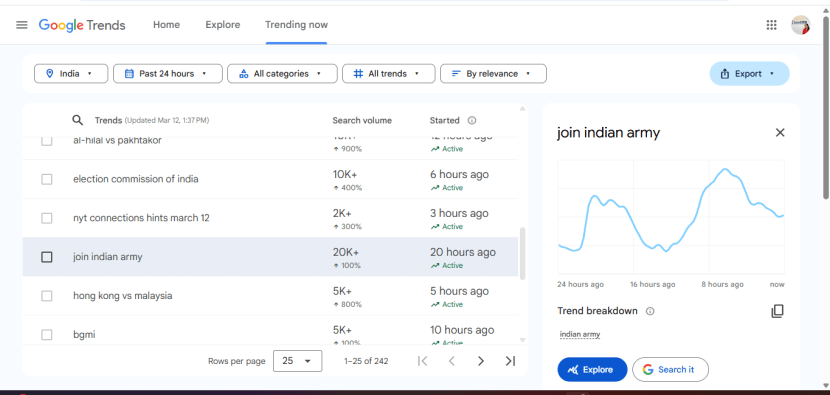Go to the next page of trends
The width and height of the screenshot is (830, 395).
tap(481, 361)
